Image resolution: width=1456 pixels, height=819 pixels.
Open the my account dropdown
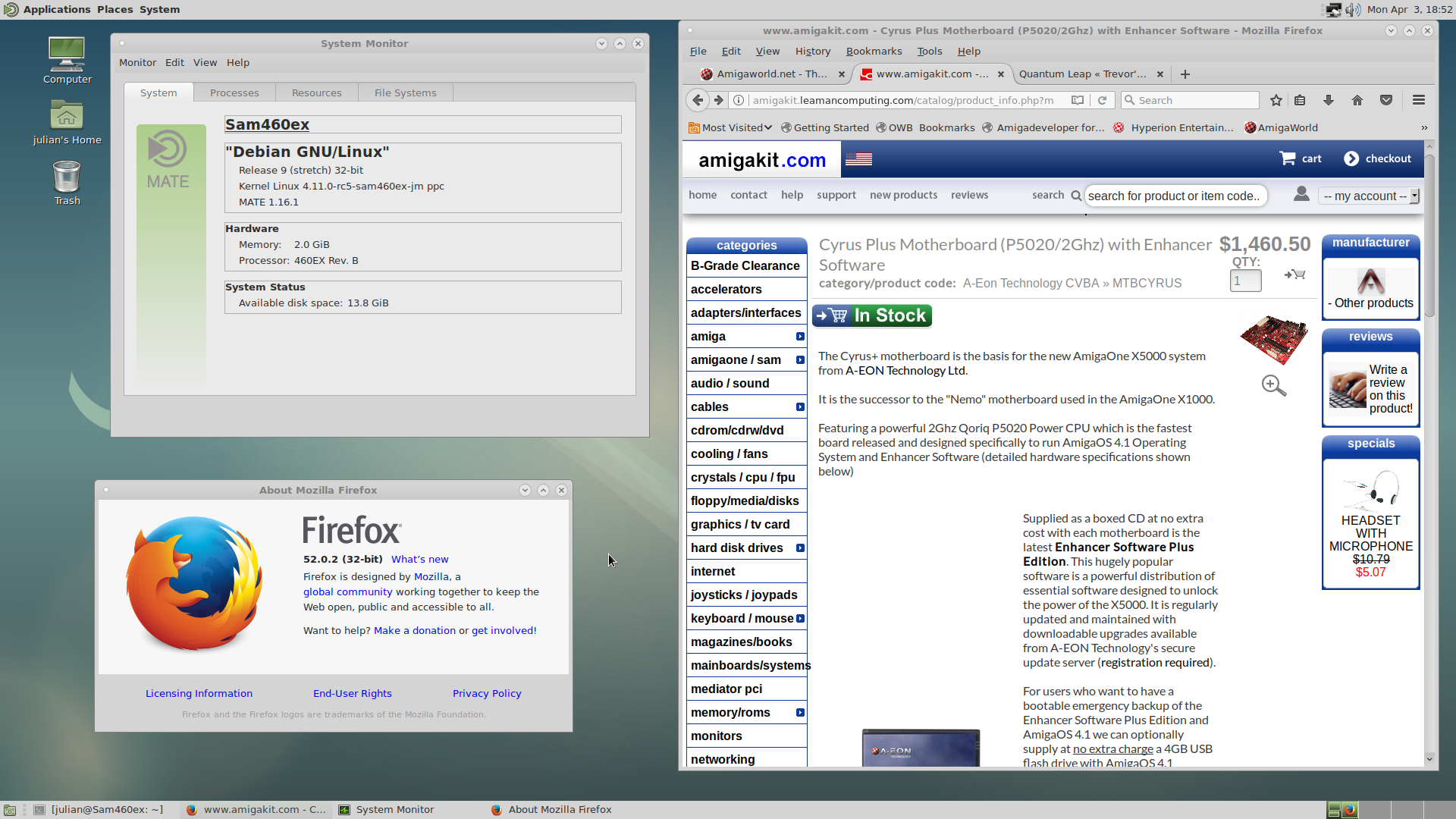[x=1369, y=196]
